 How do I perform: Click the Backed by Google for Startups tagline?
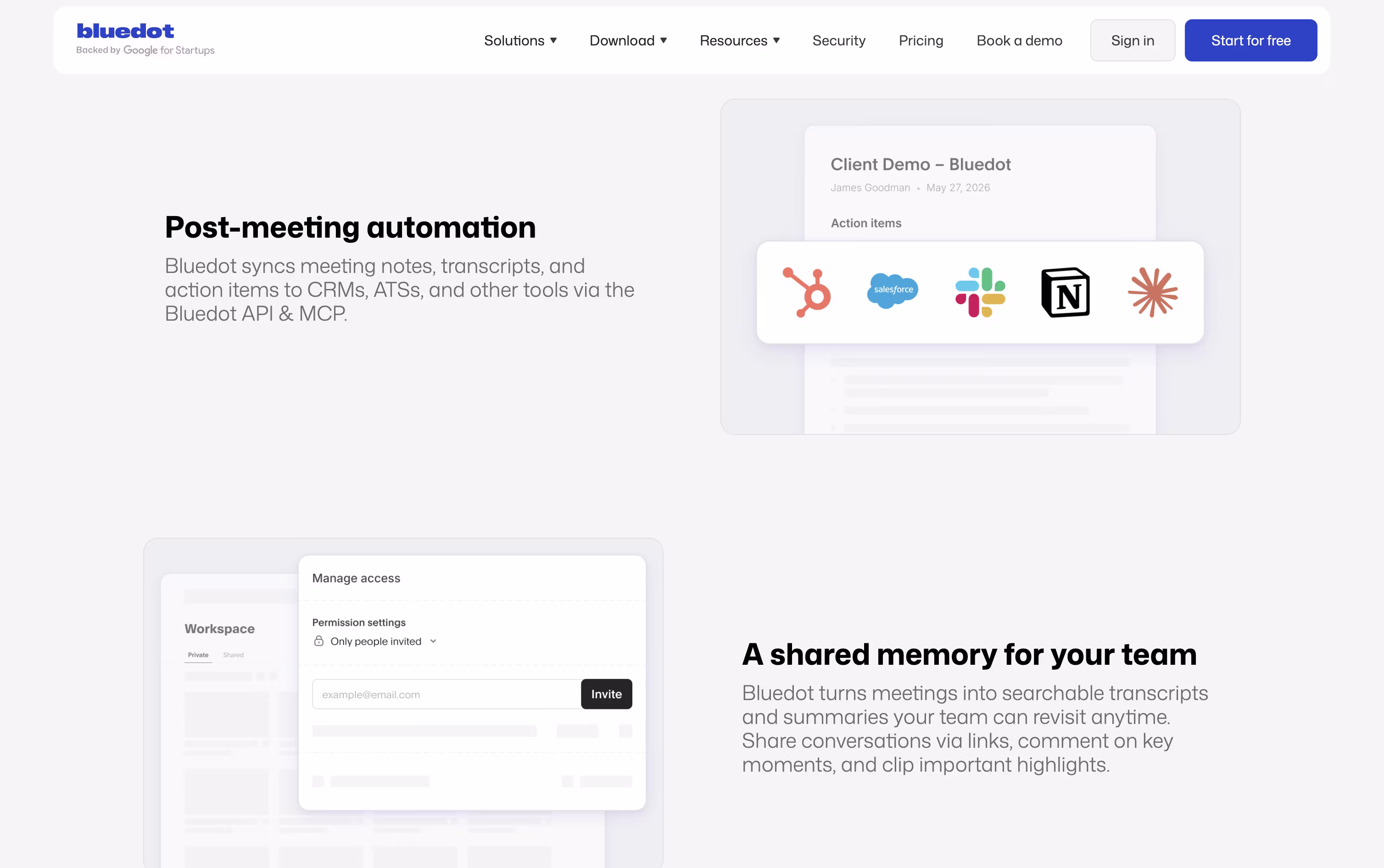click(x=145, y=50)
